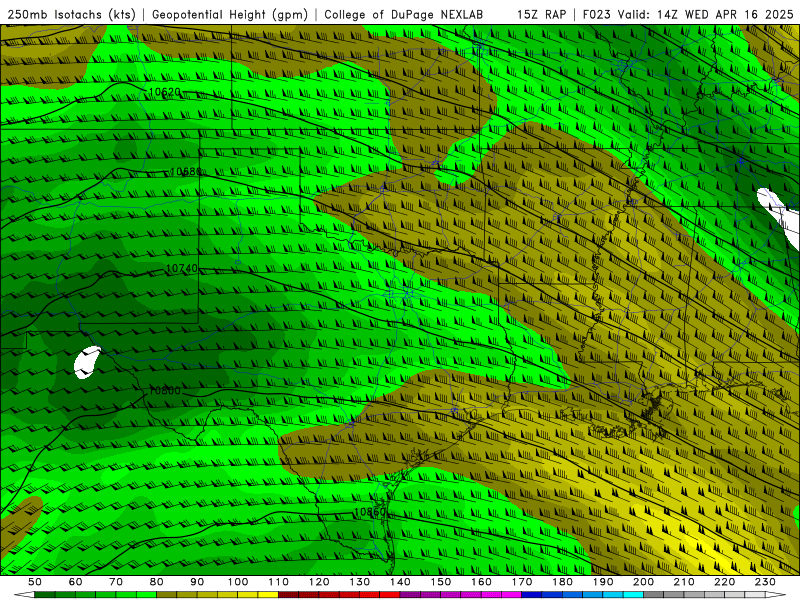Click the 110 value on color scale
Screen dimensions: 800x600
pyautogui.click(x=278, y=582)
